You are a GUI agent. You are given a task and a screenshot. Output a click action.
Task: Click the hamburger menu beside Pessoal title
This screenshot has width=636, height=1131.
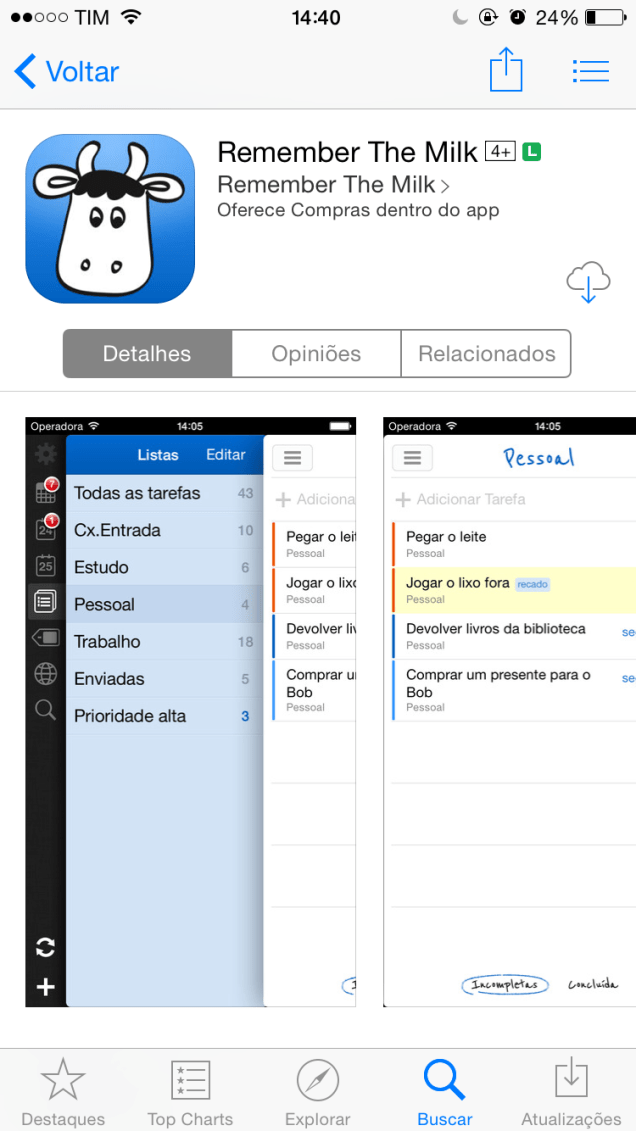[412, 457]
